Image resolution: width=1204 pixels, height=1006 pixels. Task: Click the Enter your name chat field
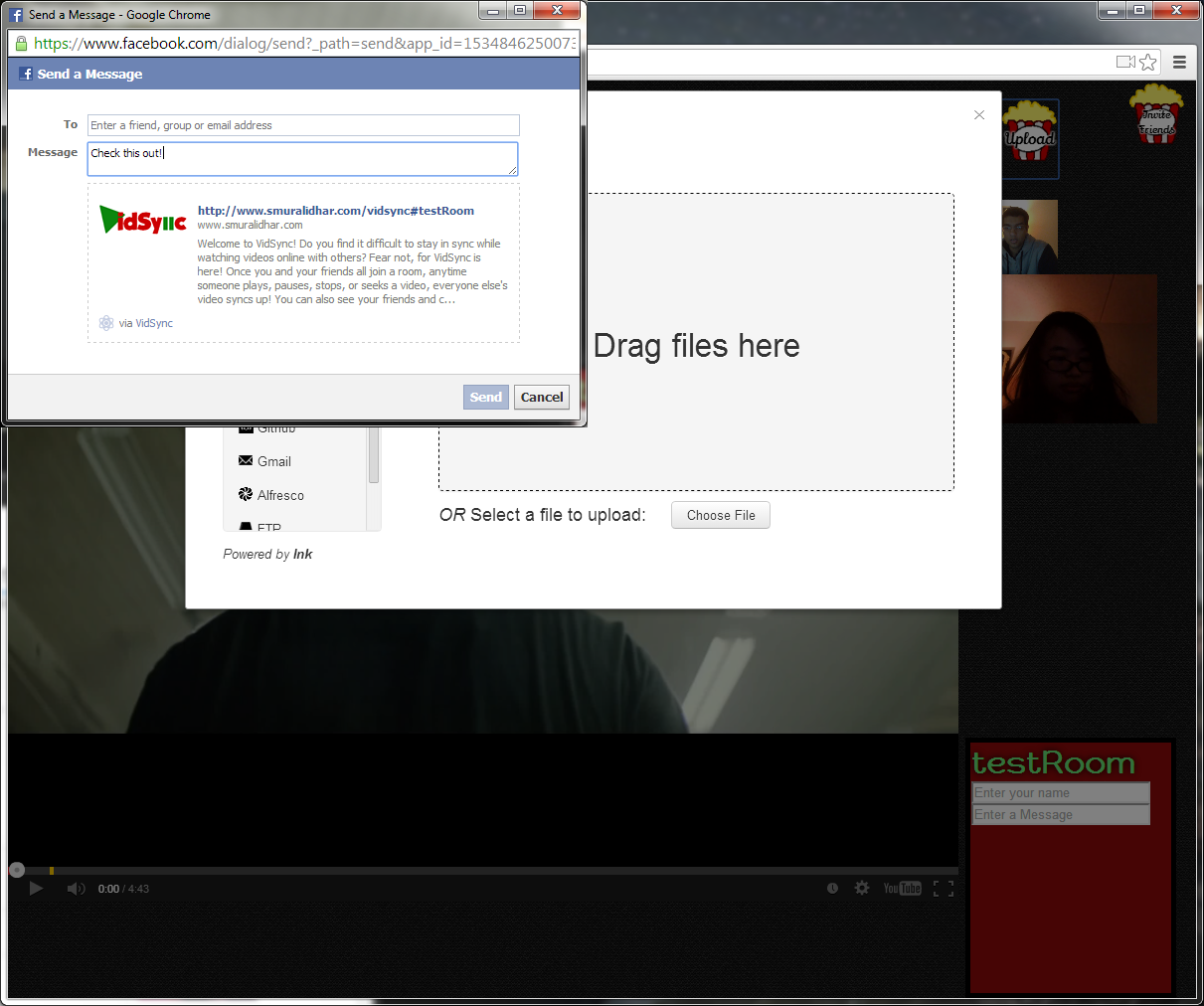[1061, 792]
